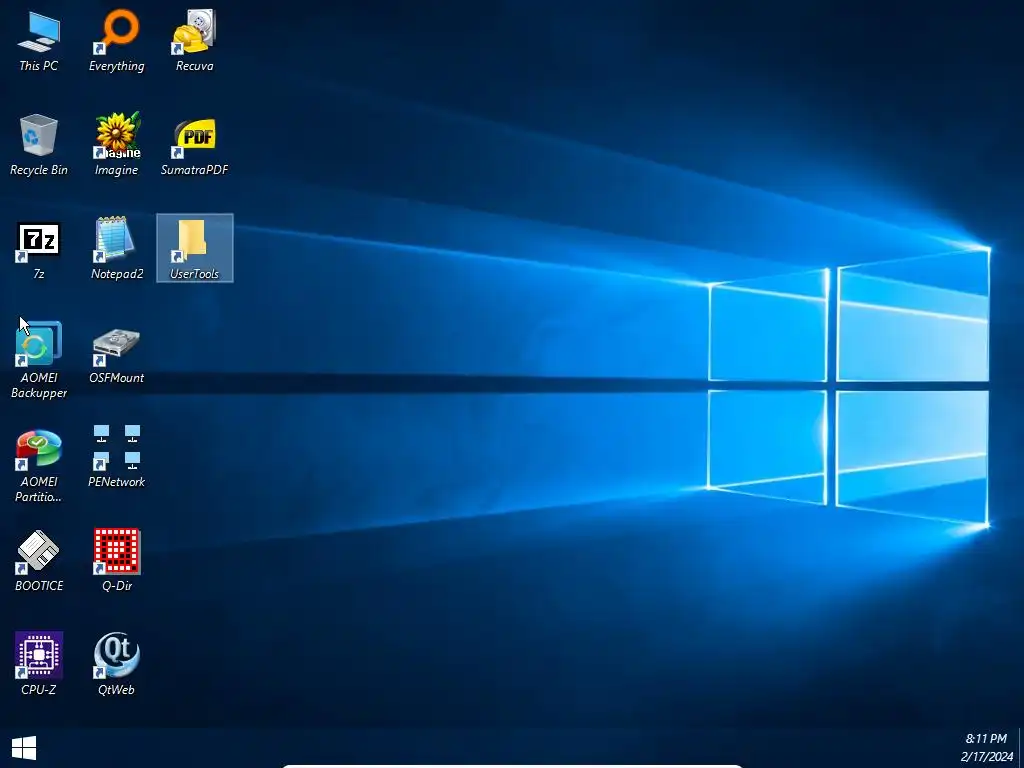Select the BOOTICE floppy shortcut
This screenshot has width=1024, height=768.
39,560
